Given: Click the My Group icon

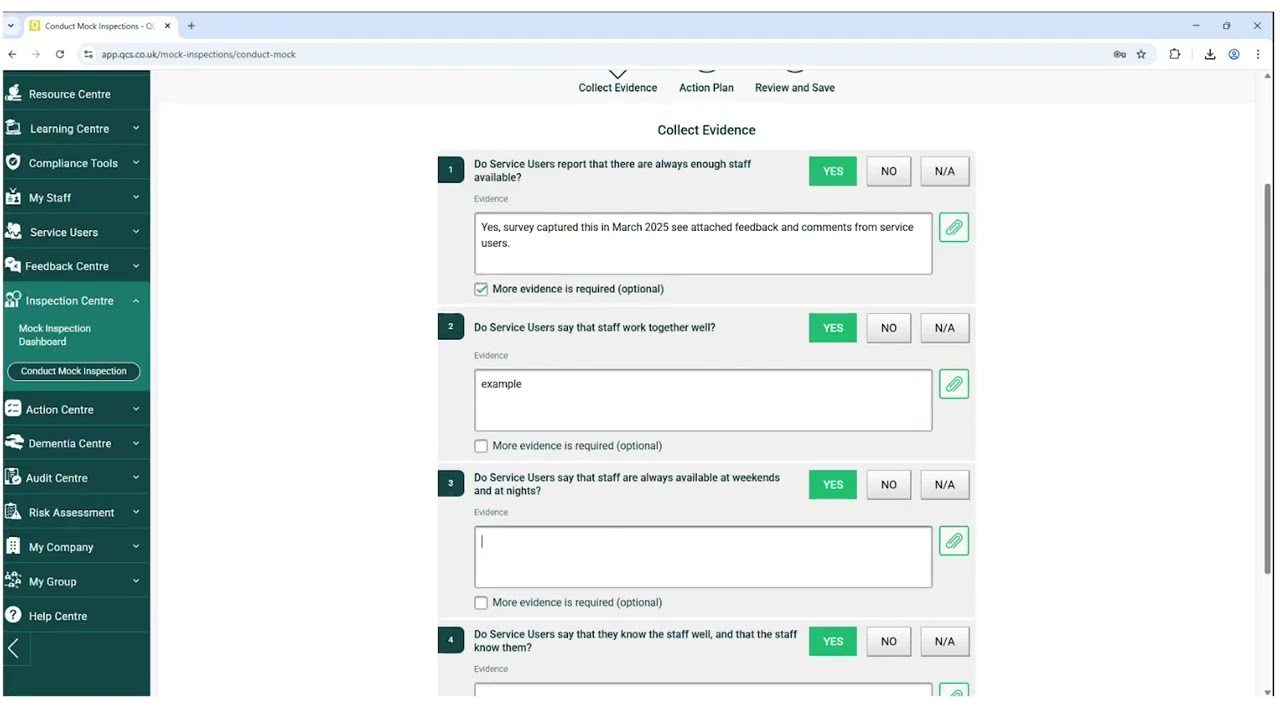Looking at the screenshot, I should [13, 580].
